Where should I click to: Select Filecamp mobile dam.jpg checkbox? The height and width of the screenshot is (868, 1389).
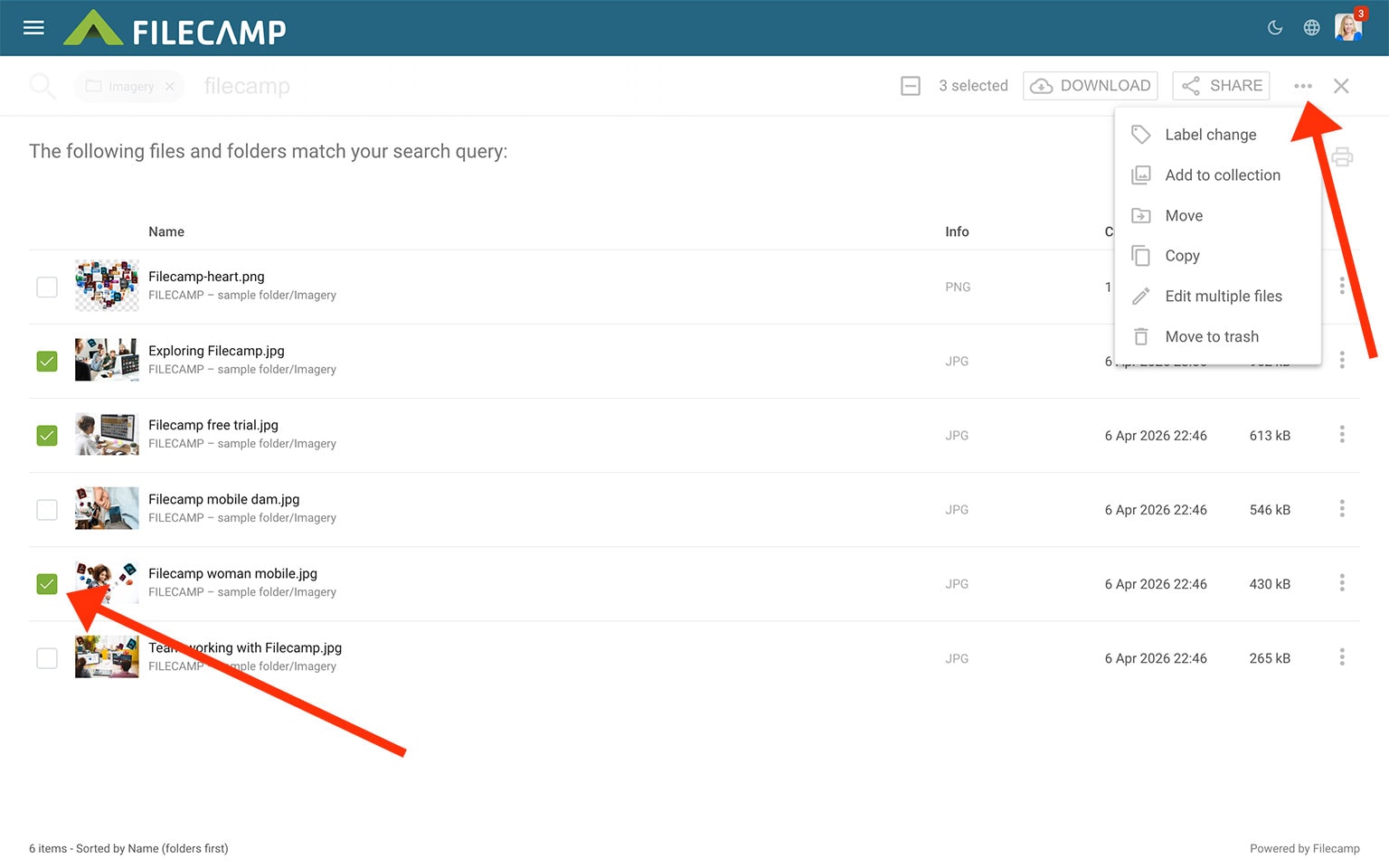47,510
